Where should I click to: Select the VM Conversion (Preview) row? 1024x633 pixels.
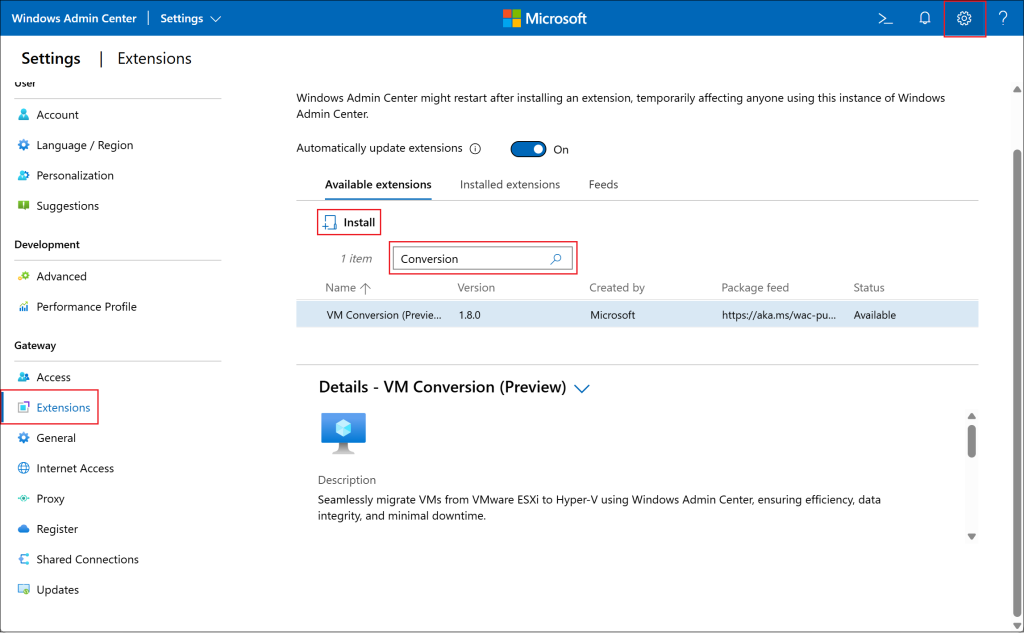click(x=500, y=314)
